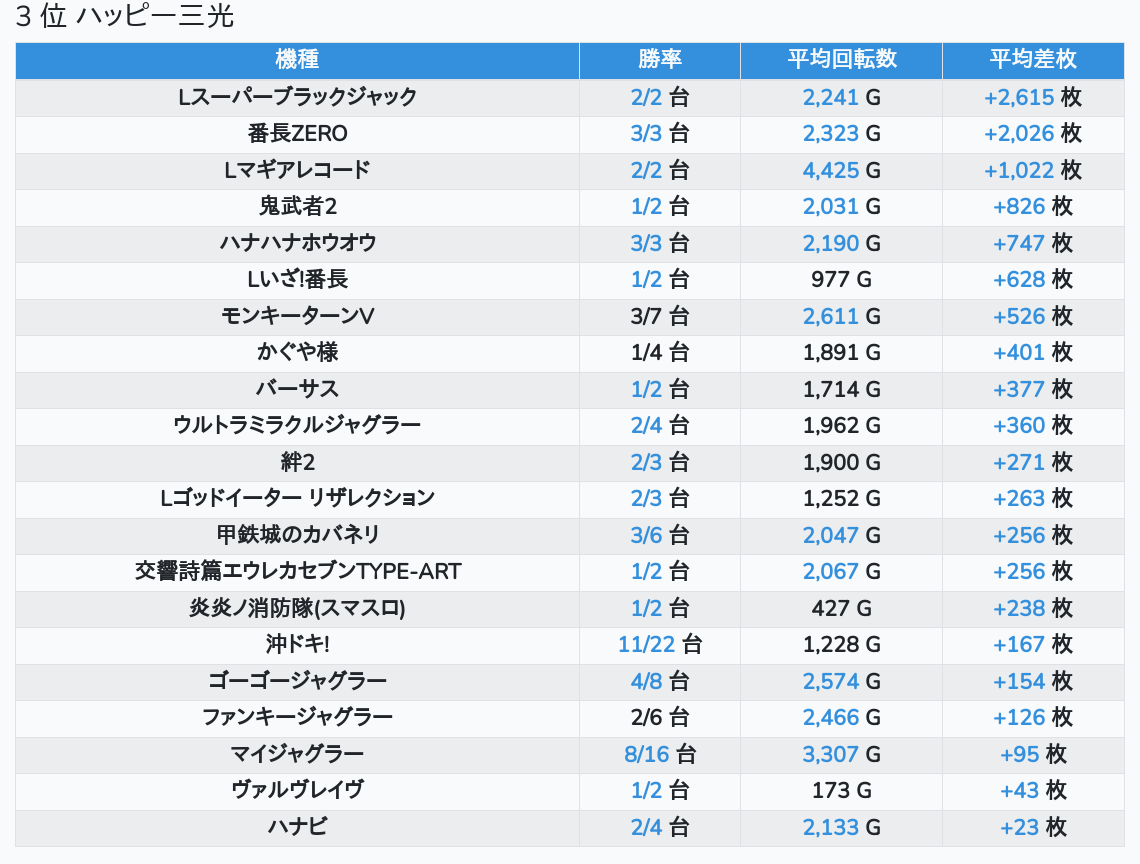Click the +23 枚 difference value
Viewport: 1140px width, 864px height.
coord(1032,828)
